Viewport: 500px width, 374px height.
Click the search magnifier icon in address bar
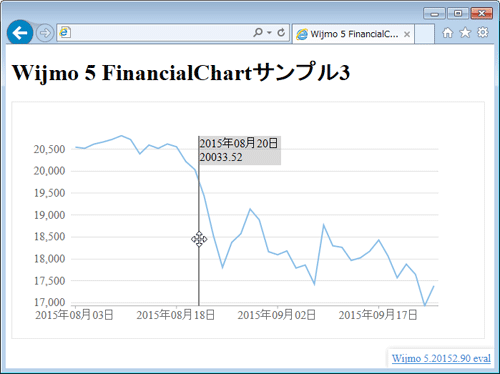tap(258, 32)
